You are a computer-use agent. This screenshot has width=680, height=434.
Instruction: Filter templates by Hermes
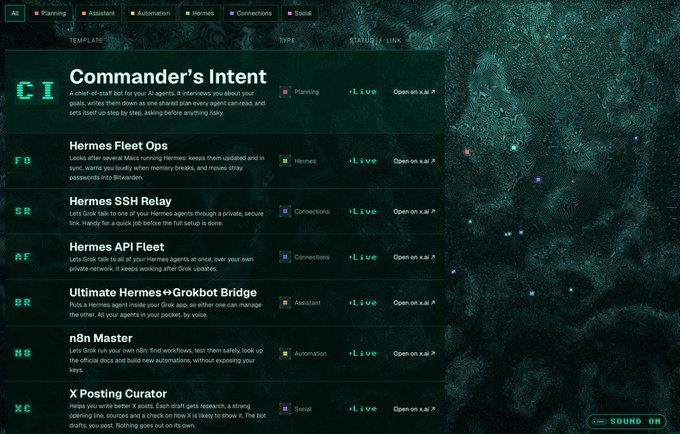tap(199, 13)
